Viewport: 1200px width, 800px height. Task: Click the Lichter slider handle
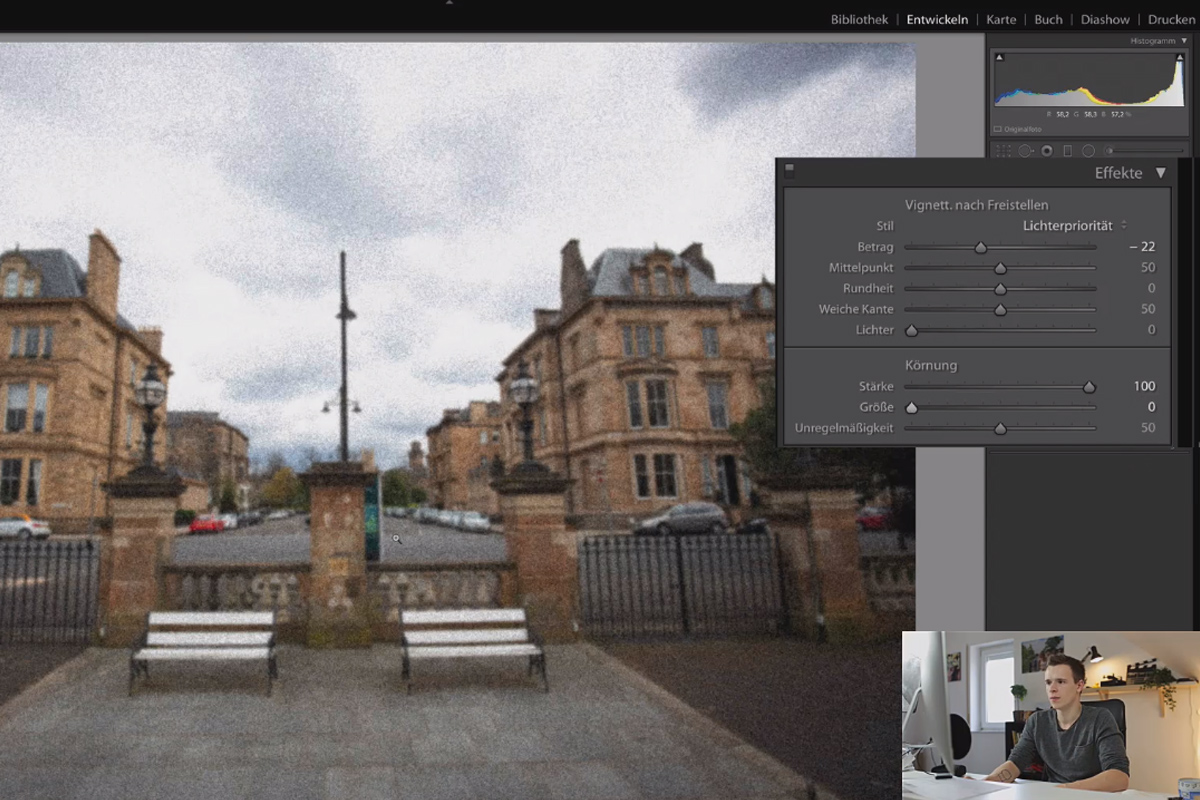(x=911, y=331)
